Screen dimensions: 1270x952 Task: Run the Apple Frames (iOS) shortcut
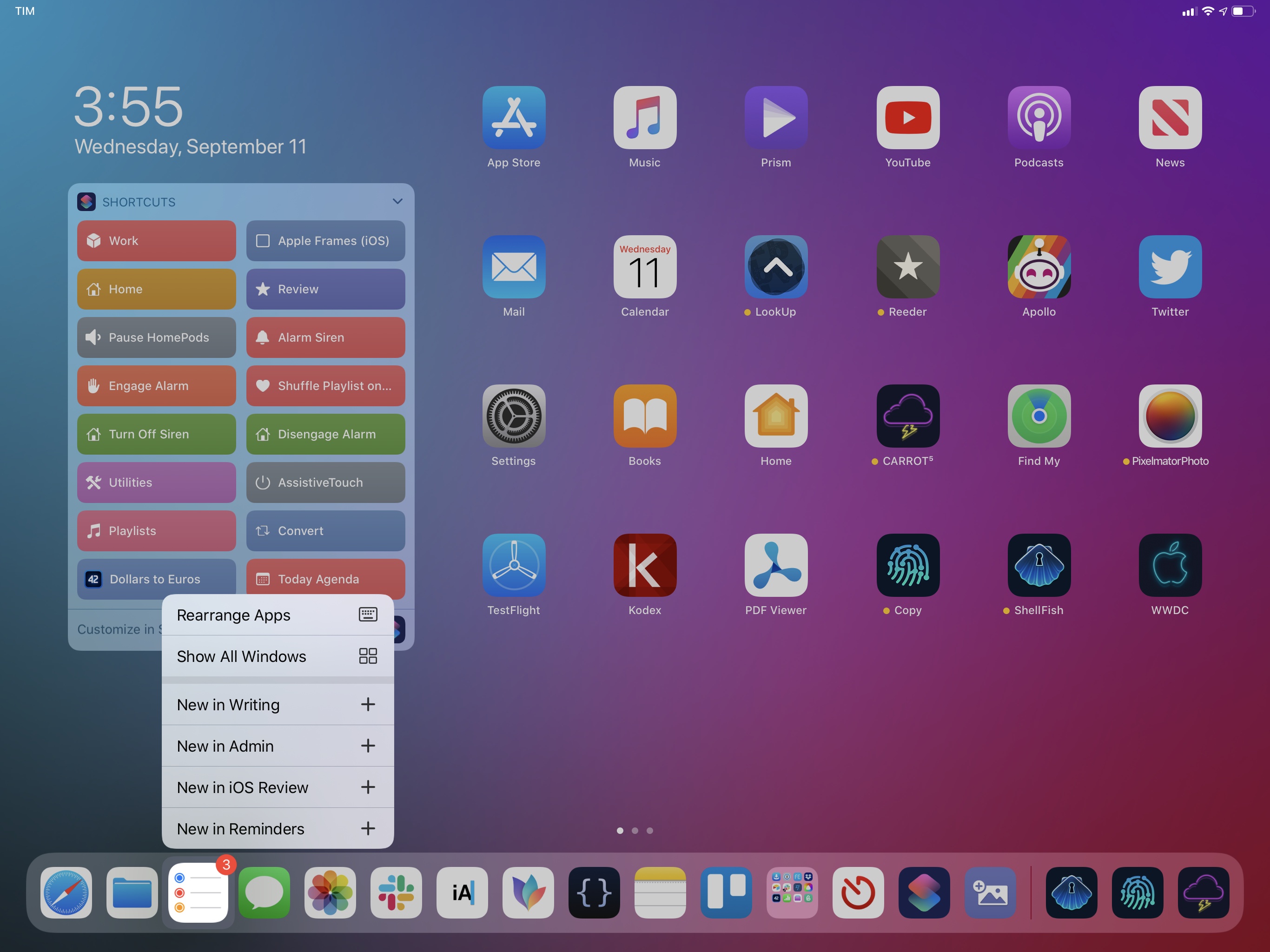[325, 241]
